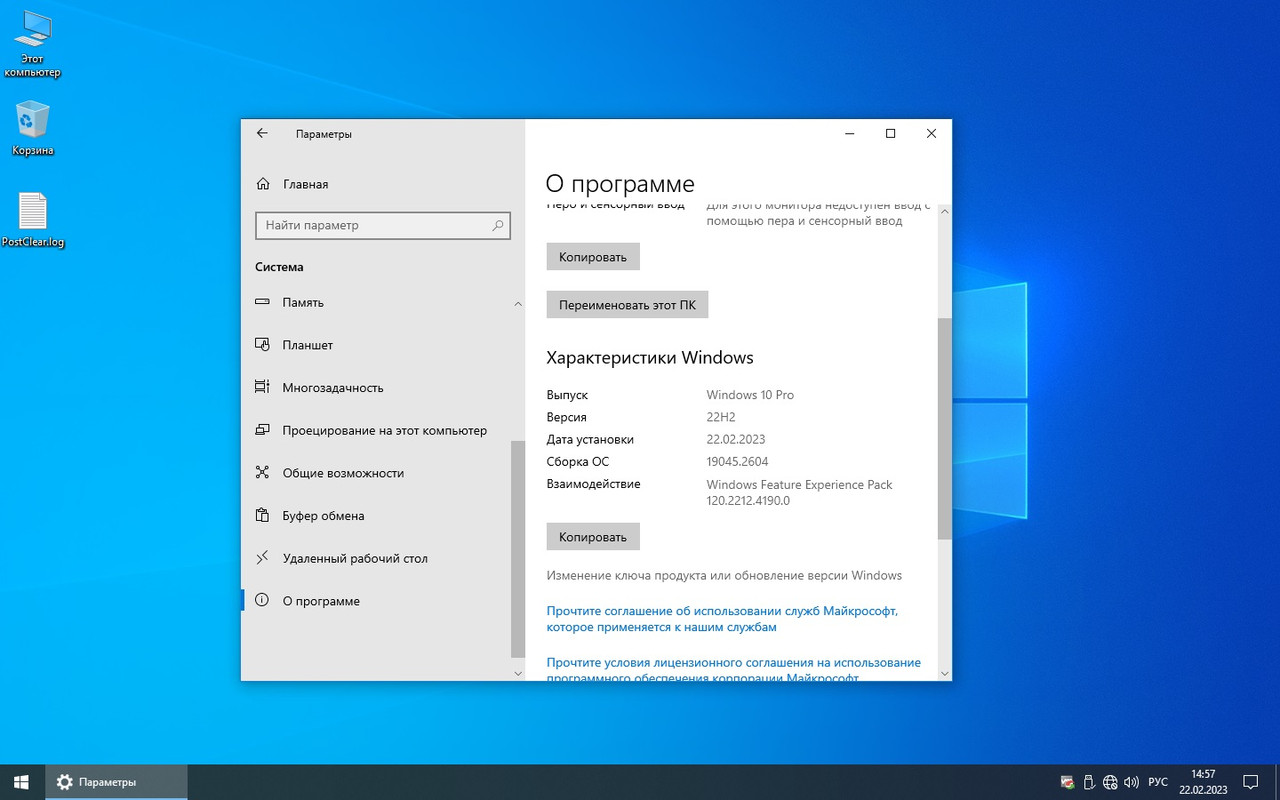
Task: Click the Характеристики Windows heading
Action: 650,358
